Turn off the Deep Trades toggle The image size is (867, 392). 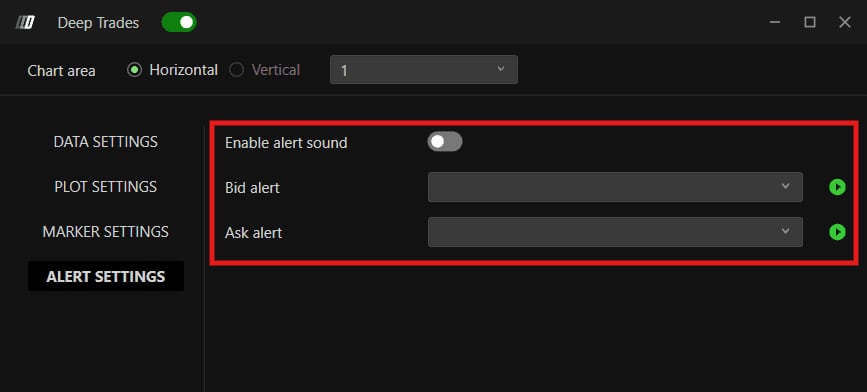pyautogui.click(x=179, y=23)
